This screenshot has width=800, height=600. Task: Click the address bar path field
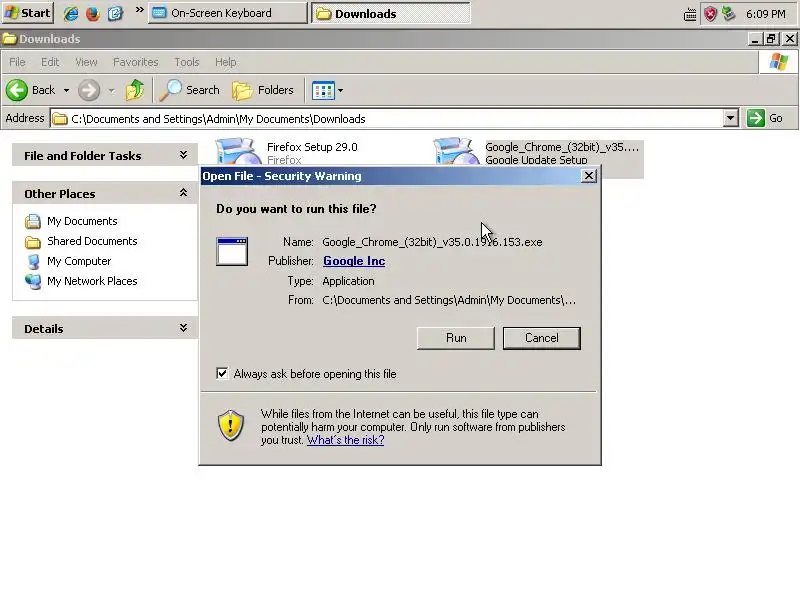388,119
